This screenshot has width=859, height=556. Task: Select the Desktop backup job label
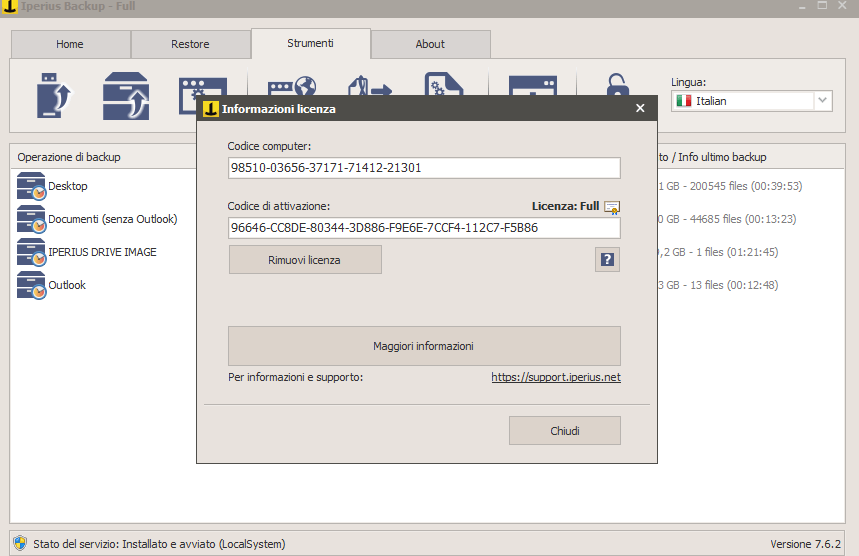(x=68, y=186)
